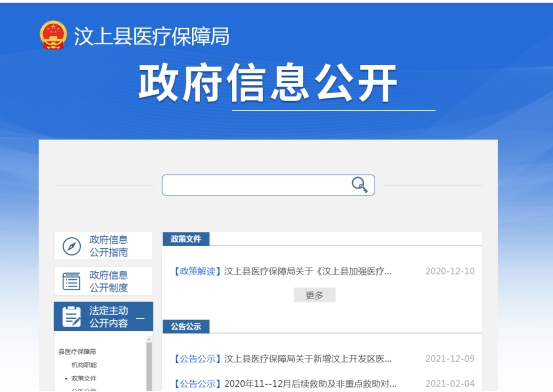Open article 2020年11--12月后续救助及非重点救助对...

(x=310, y=384)
